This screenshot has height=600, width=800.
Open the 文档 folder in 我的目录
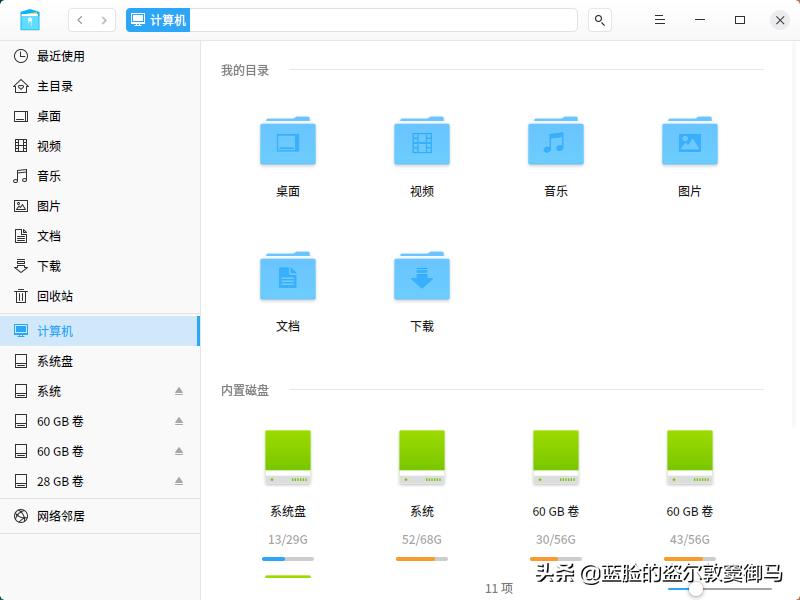287,277
